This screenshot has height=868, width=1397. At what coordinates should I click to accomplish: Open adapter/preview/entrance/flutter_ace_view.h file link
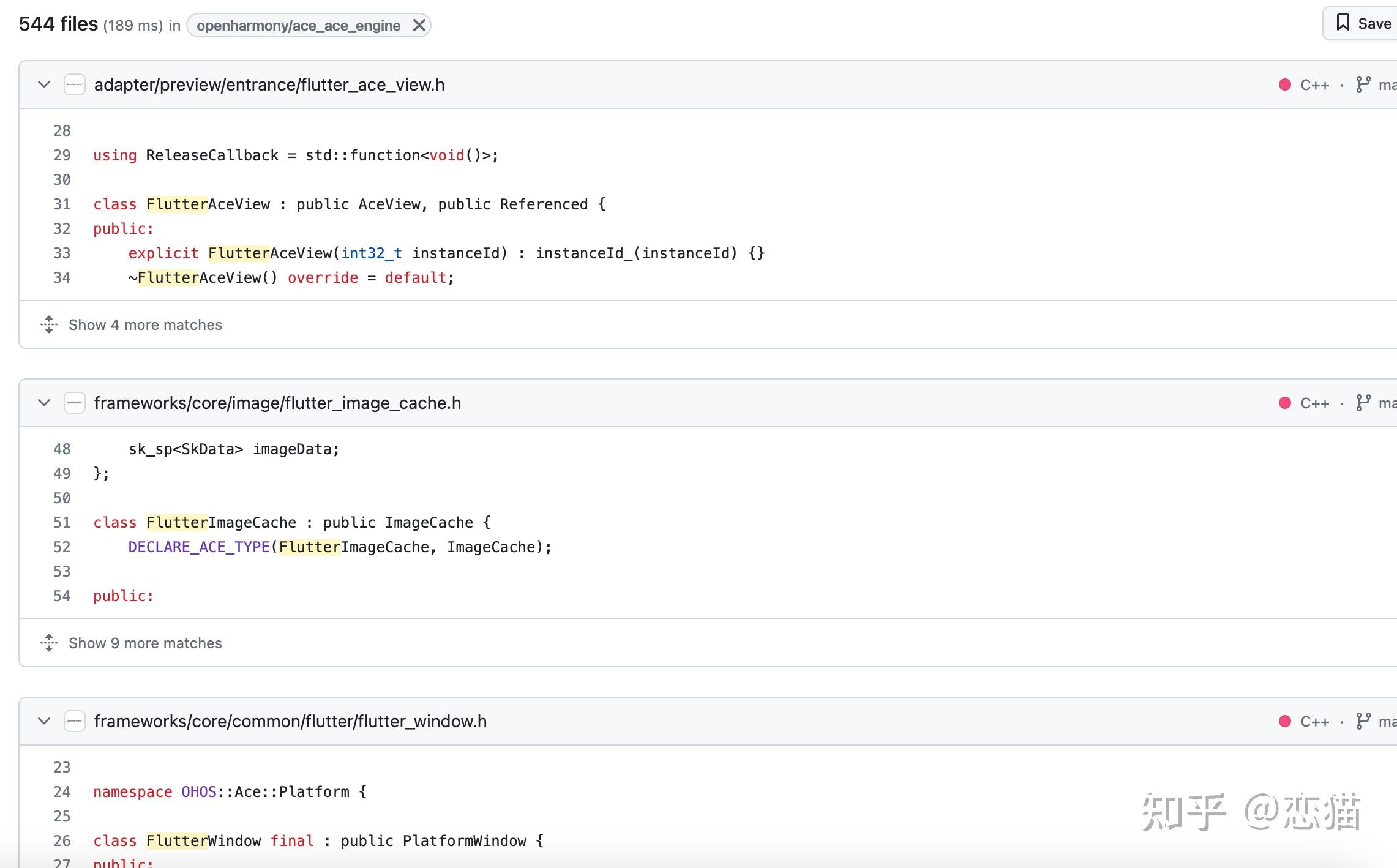click(x=269, y=84)
